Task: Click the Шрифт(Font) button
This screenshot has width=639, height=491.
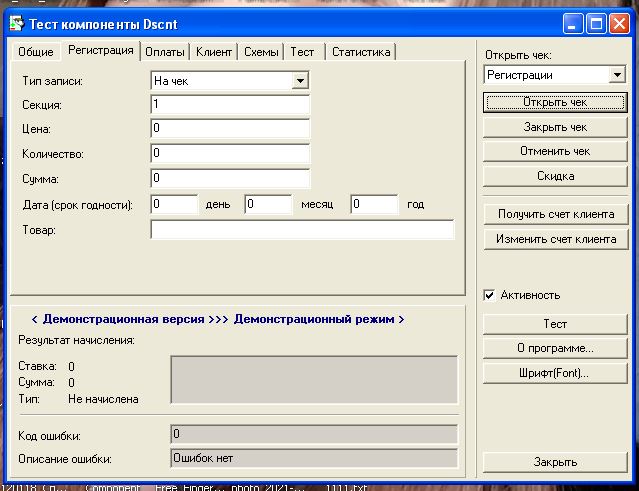Action: click(555, 373)
